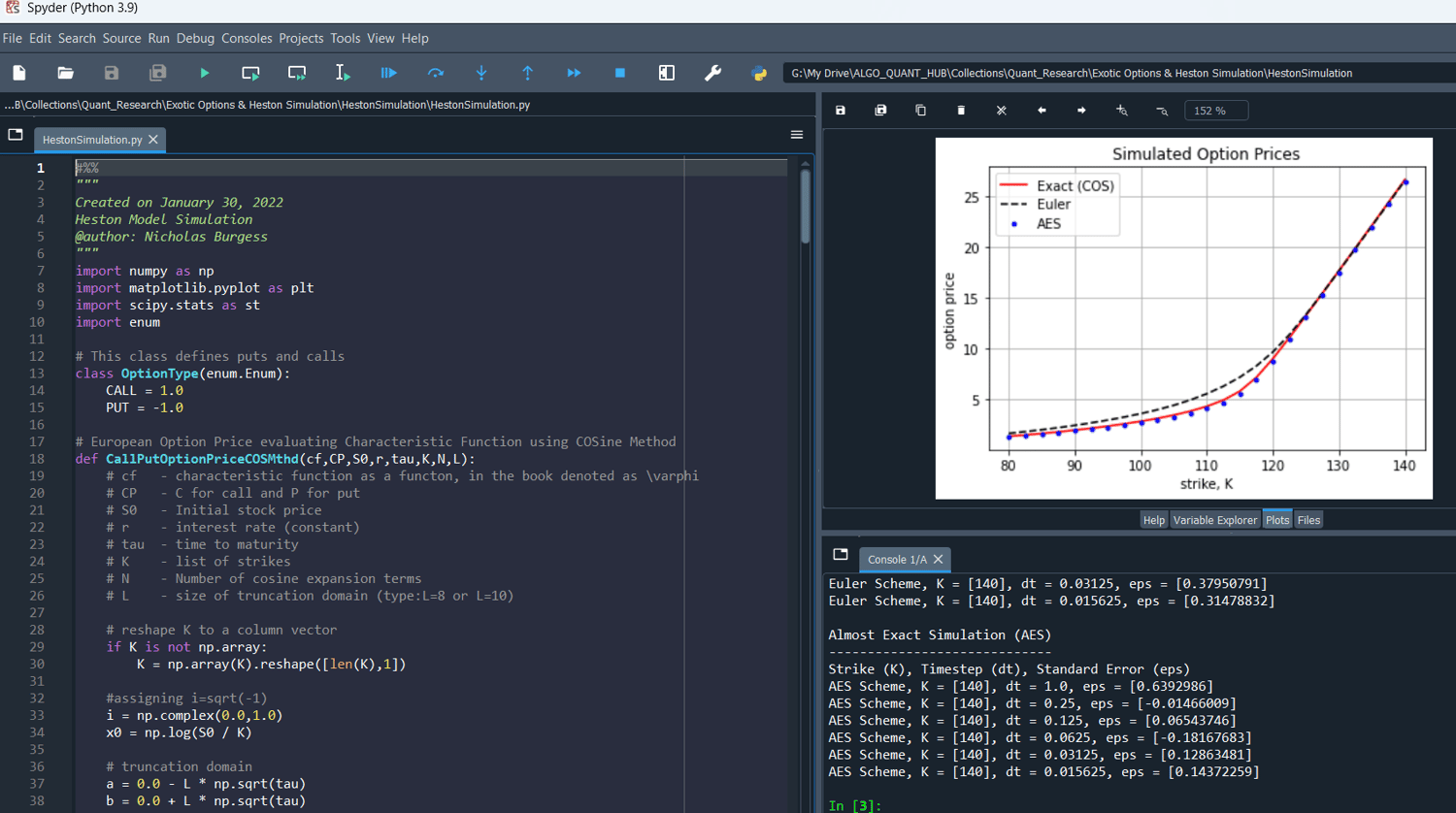Close the HestonSimulation.py editor tab
The image size is (1456, 813).
point(153,140)
